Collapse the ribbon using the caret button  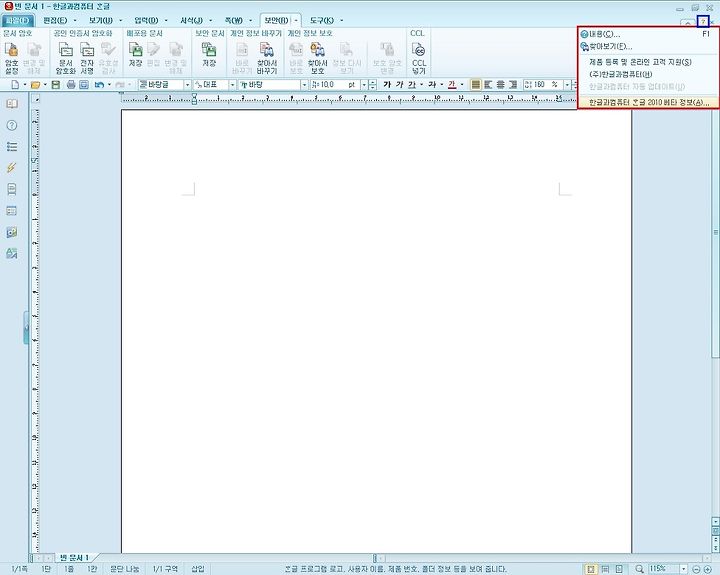[687, 23]
